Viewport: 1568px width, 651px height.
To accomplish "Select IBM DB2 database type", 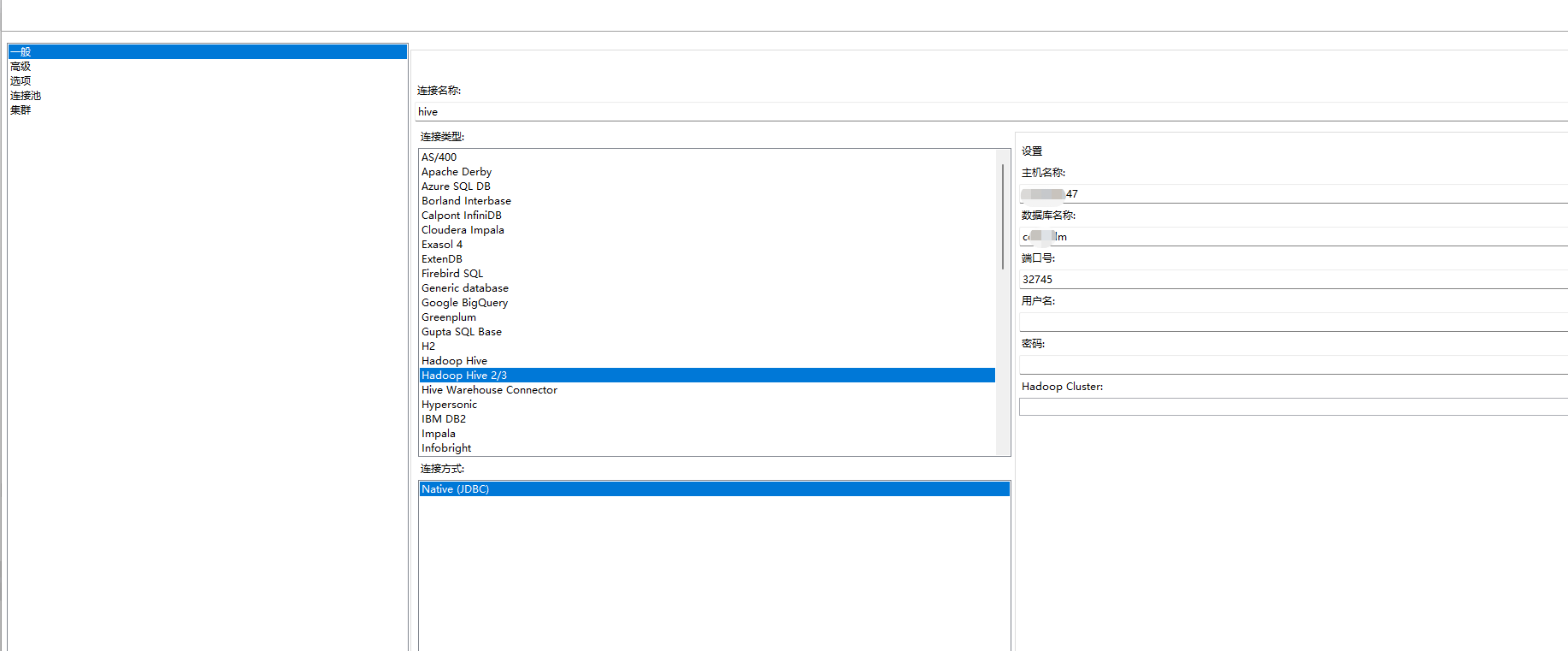I will point(444,419).
